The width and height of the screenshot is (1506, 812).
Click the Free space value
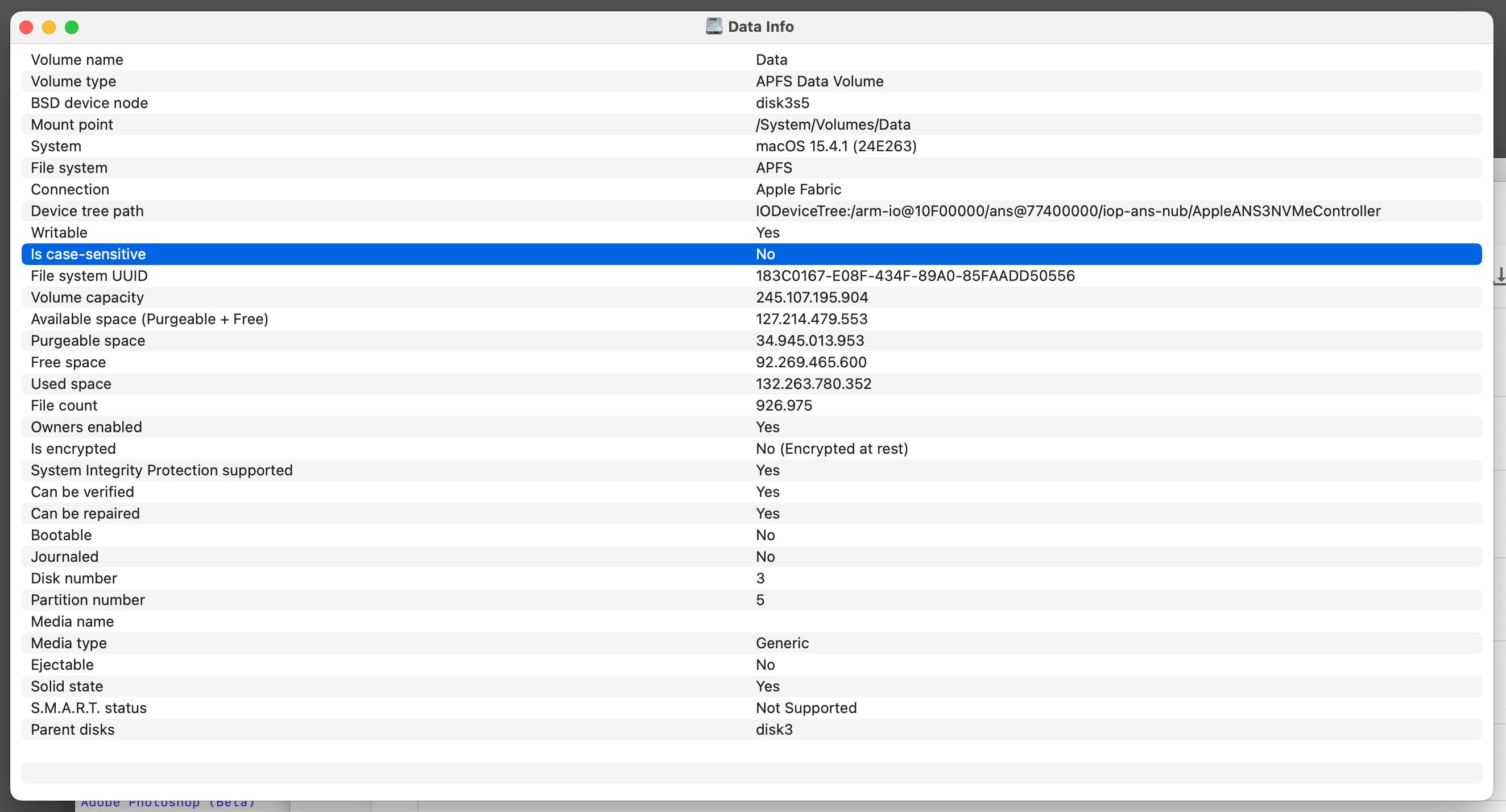(x=811, y=362)
